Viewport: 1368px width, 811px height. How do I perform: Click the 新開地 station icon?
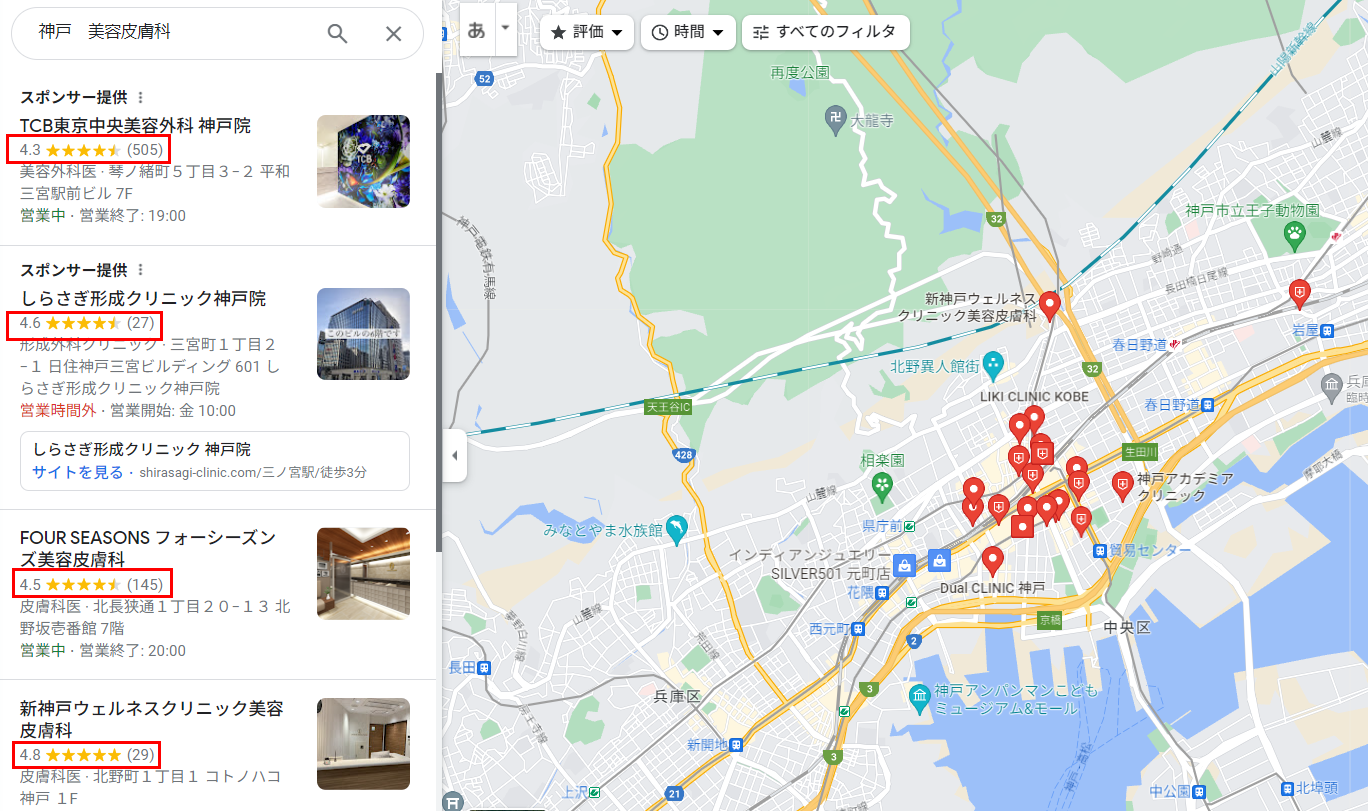tap(736, 745)
